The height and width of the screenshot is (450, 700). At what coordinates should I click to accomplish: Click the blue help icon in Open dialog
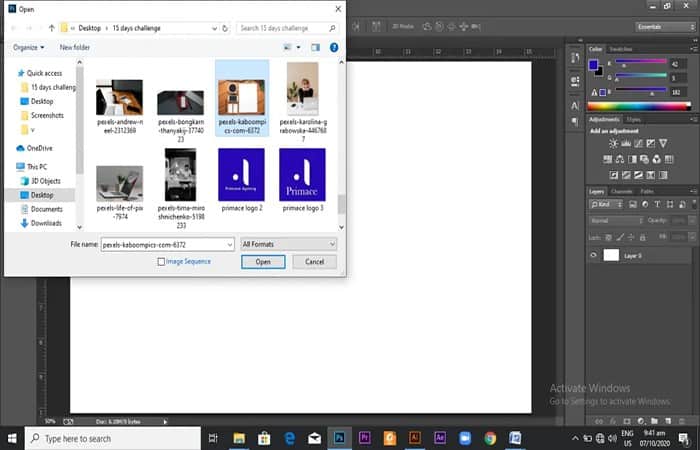click(334, 47)
